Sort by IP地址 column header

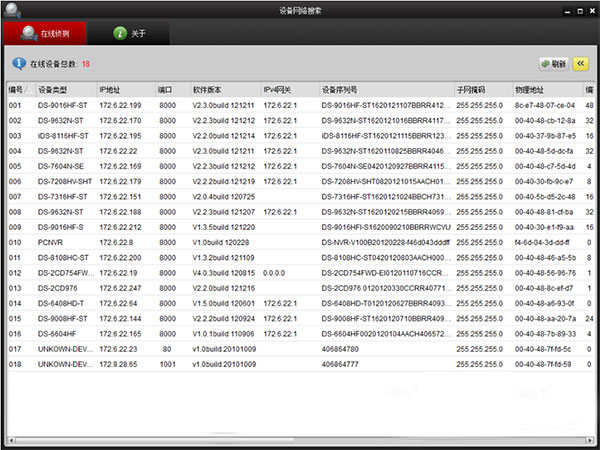click(x=126, y=90)
